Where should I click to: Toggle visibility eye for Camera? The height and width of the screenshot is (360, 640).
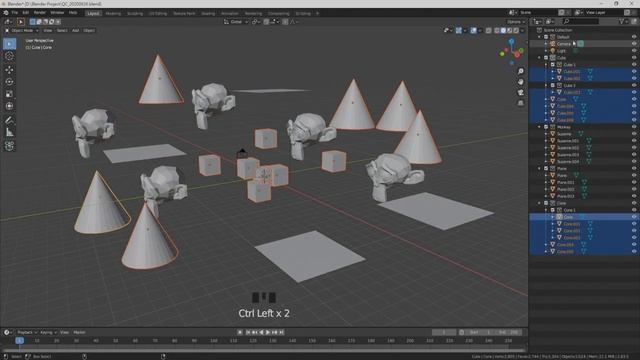[634, 44]
